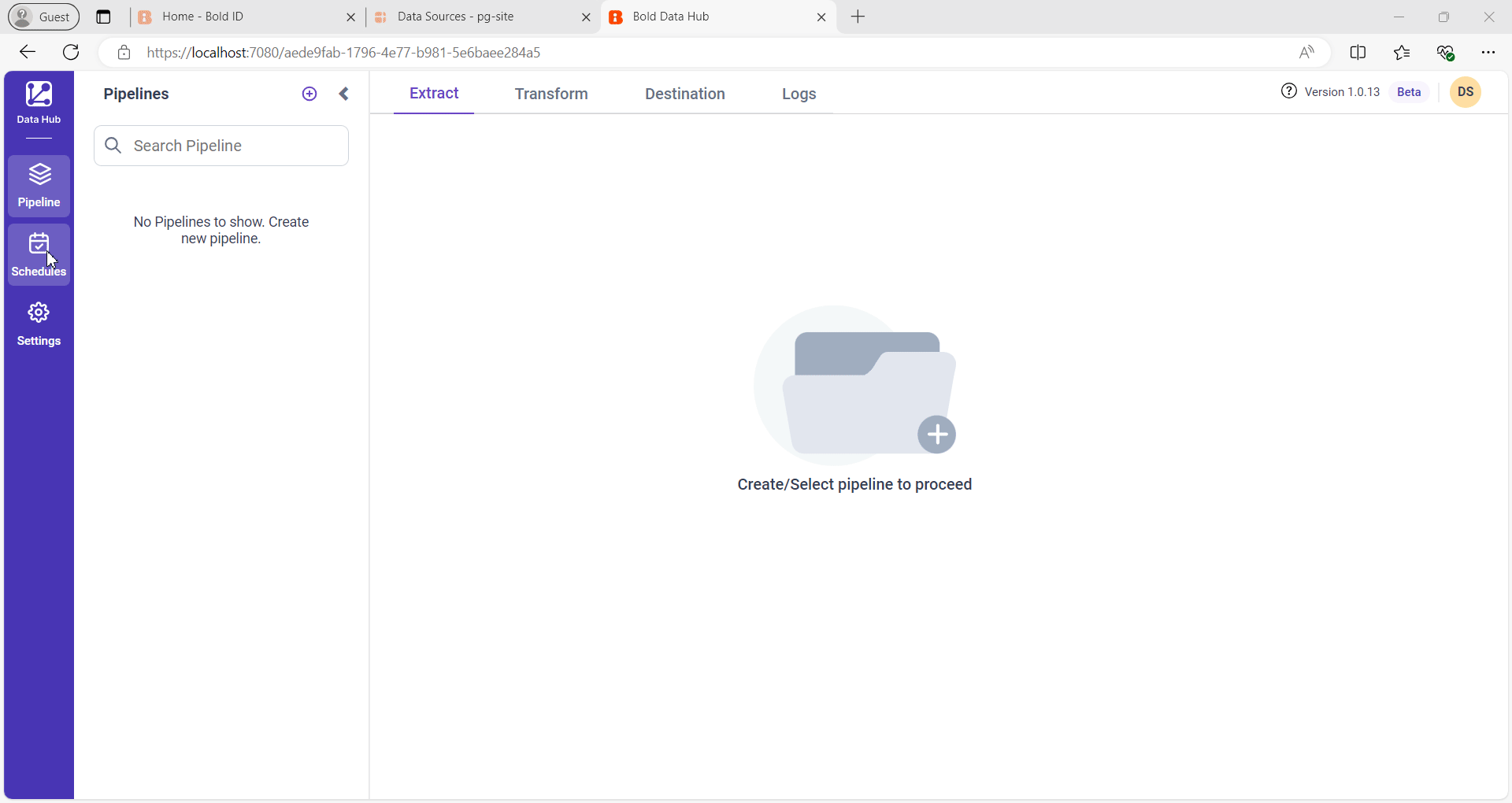Open the browser Favorites star icon

click(x=1402, y=52)
